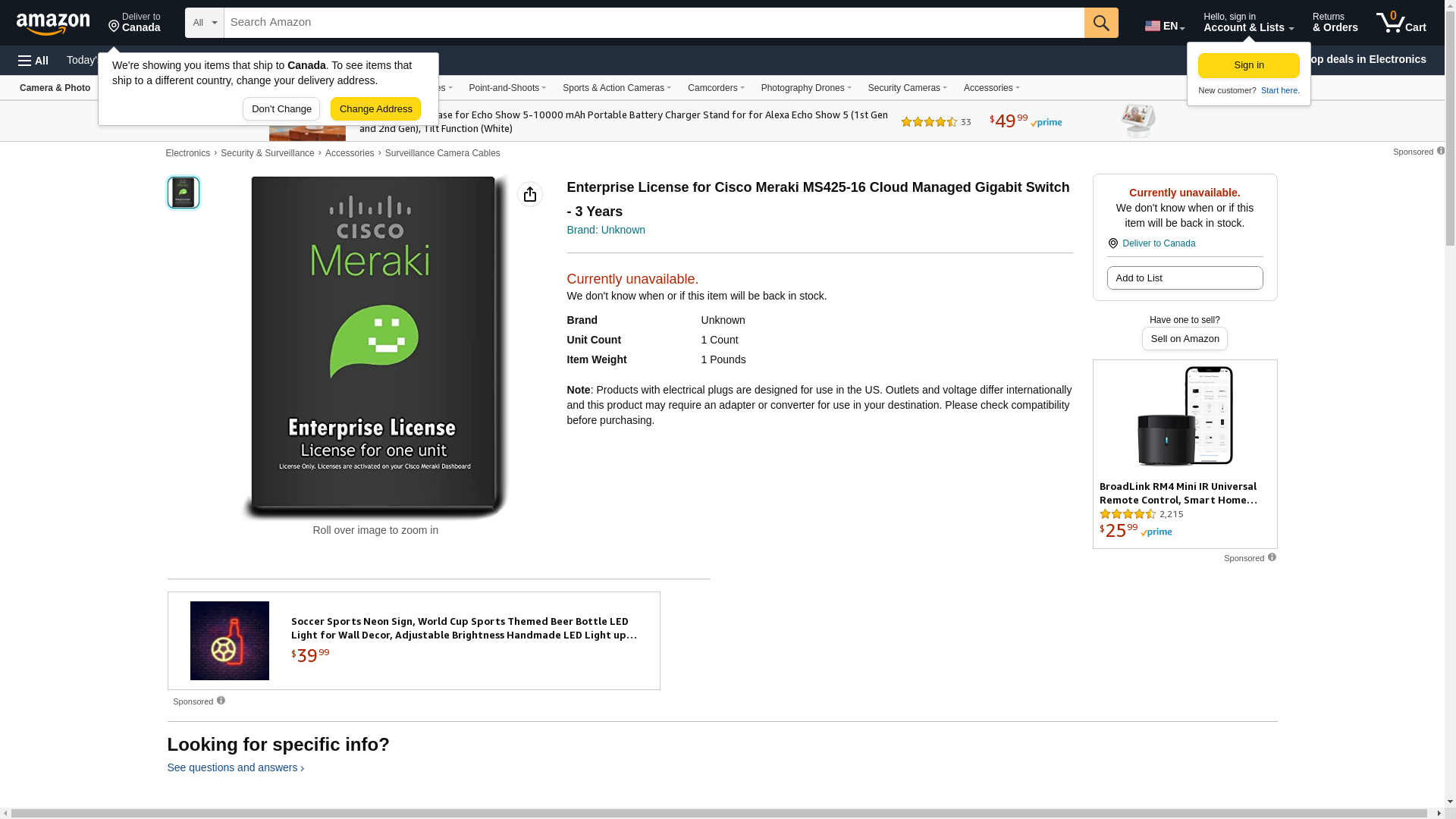1456x819 pixels.
Task: Open the shopping cart icon
Action: point(1401,23)
